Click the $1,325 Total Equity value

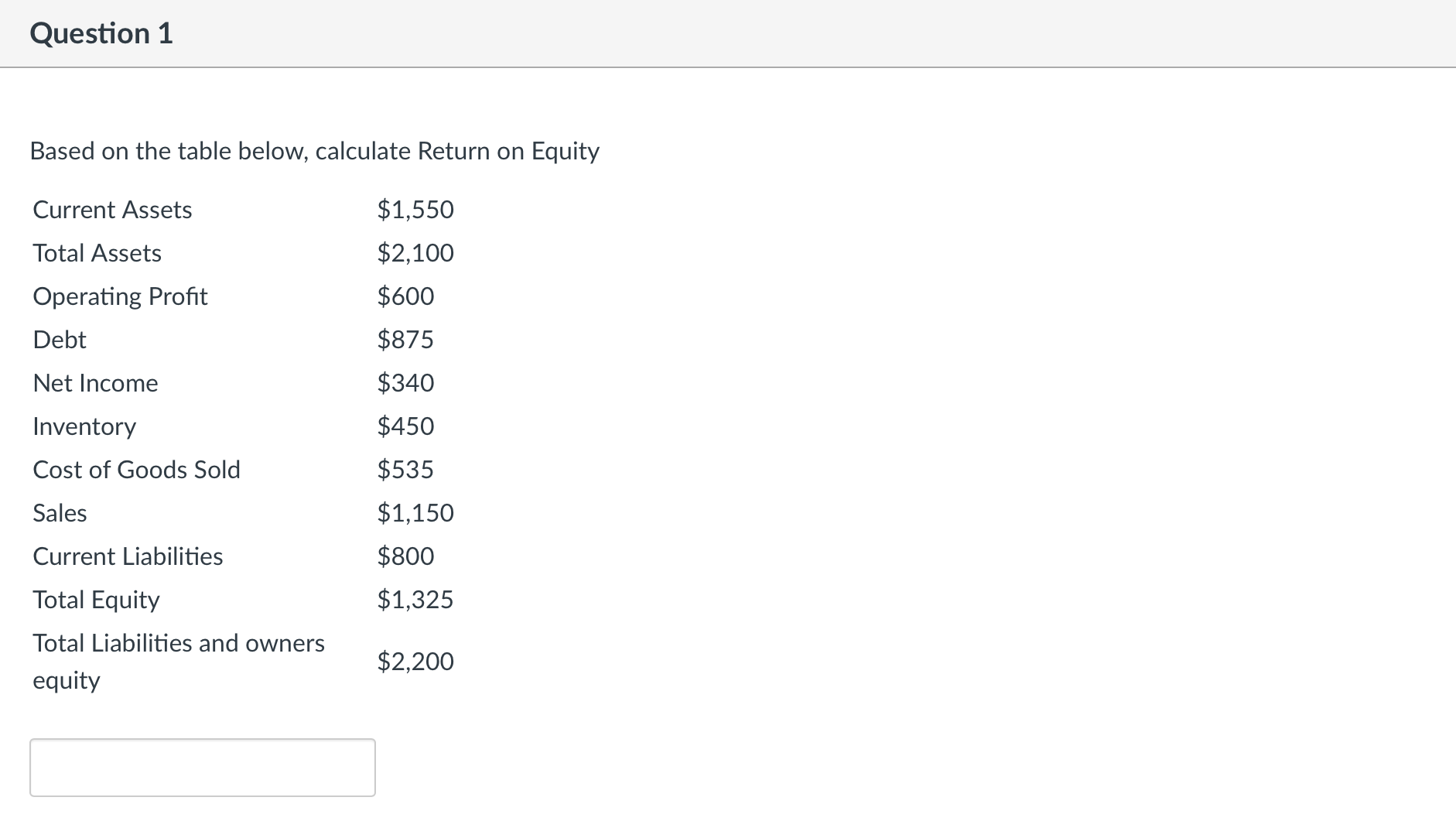pyautogui.click(x=415, y=599)
